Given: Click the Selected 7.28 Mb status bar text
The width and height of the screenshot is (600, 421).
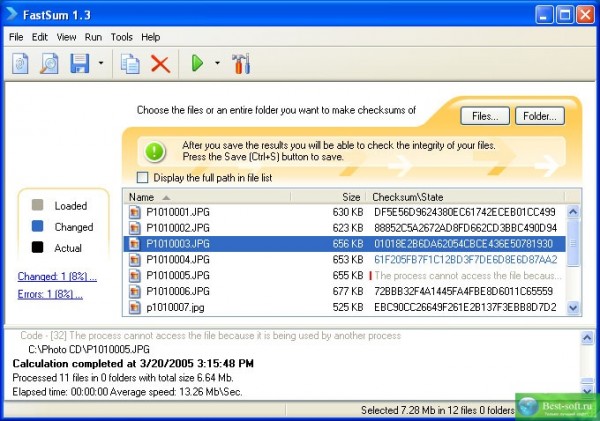Looking at the screenshot, I should point(438,410).
